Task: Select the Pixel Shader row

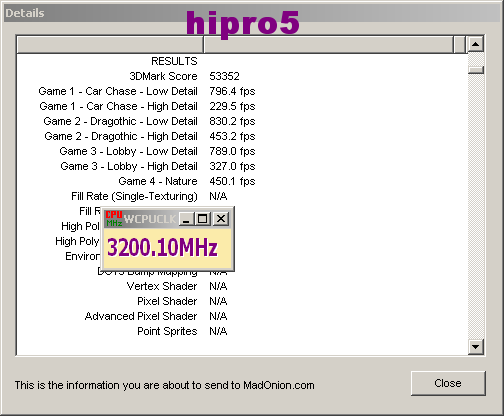Action: click(x=167, y=301)
